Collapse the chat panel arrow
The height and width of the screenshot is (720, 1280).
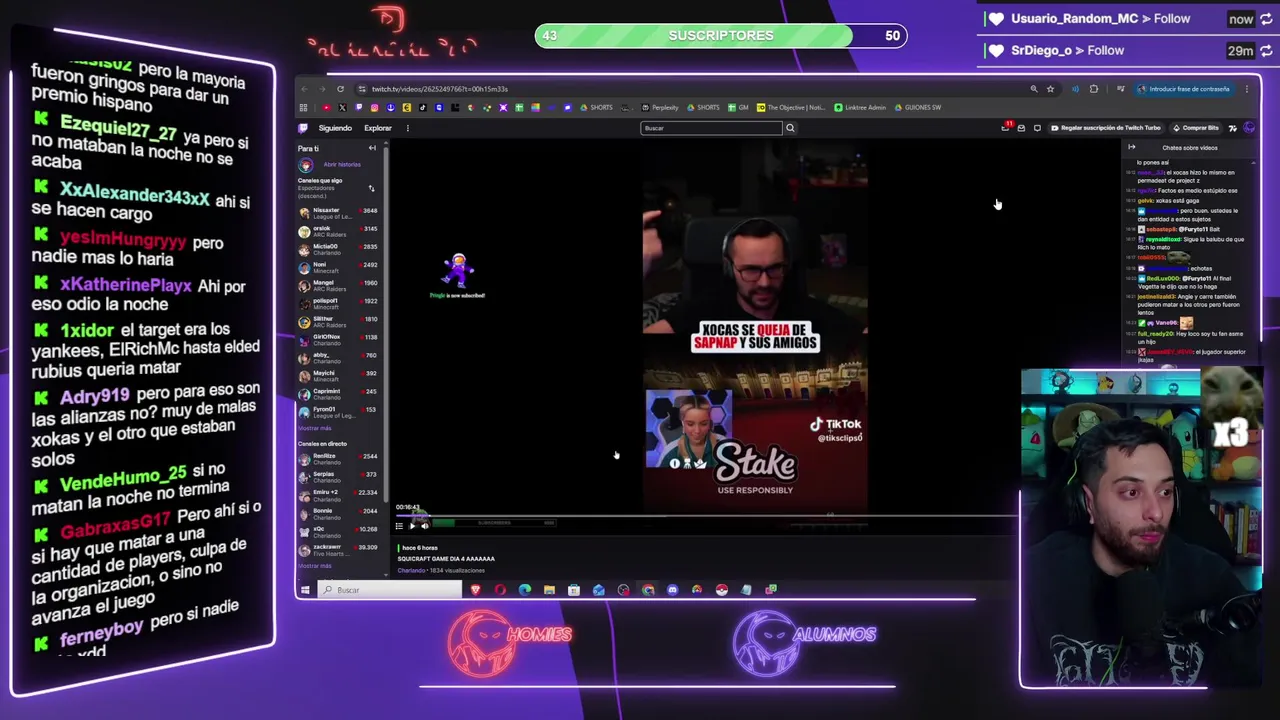pos(1132,148)
